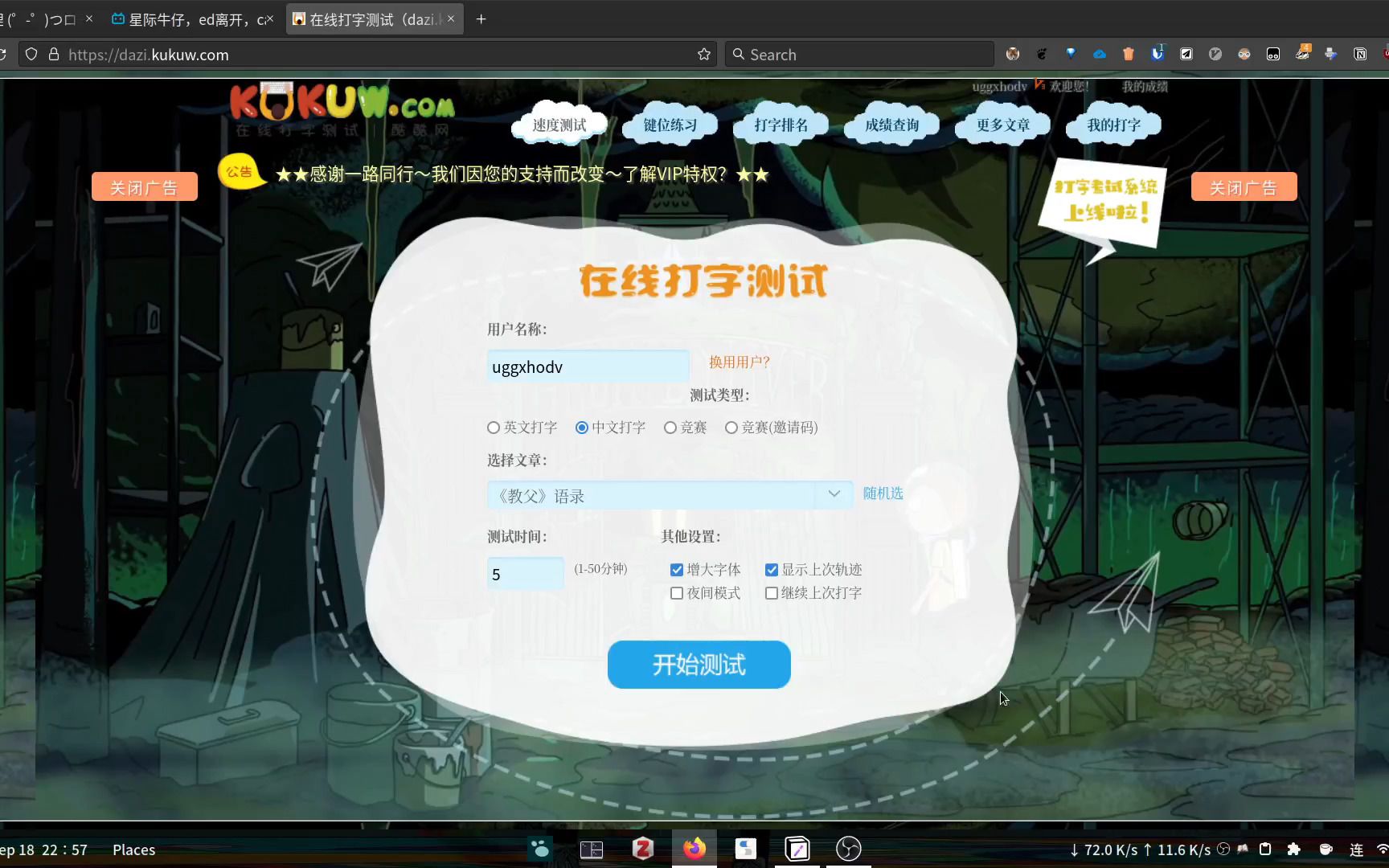
Task: Click 换用用户? link
Action: (740, 362)
